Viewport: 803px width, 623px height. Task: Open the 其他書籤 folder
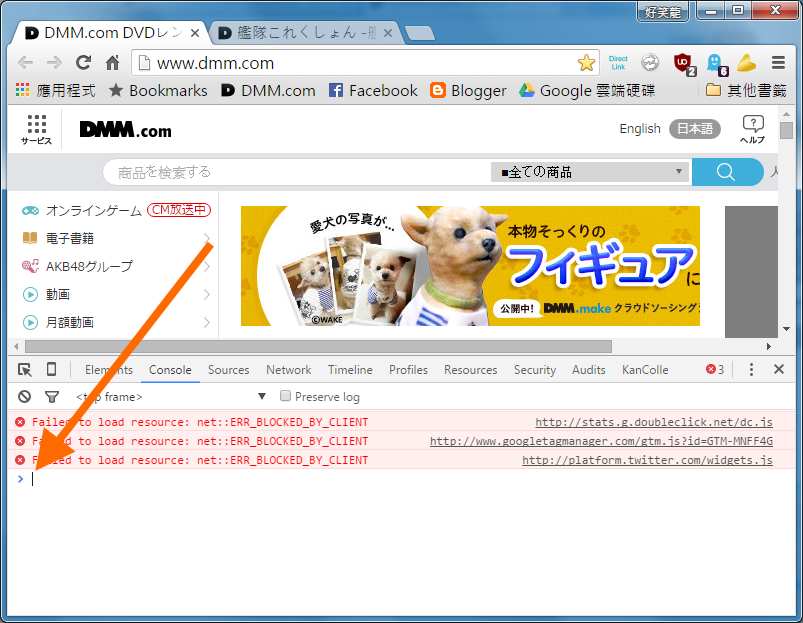point(746,91)
